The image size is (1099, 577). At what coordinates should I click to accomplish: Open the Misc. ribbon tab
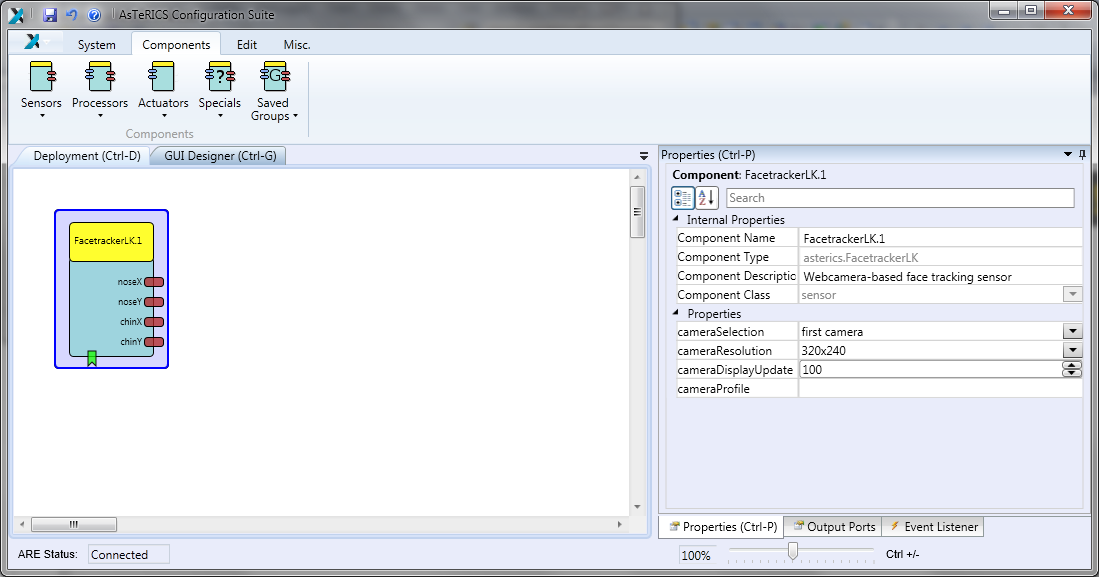(x=297, y=44)
